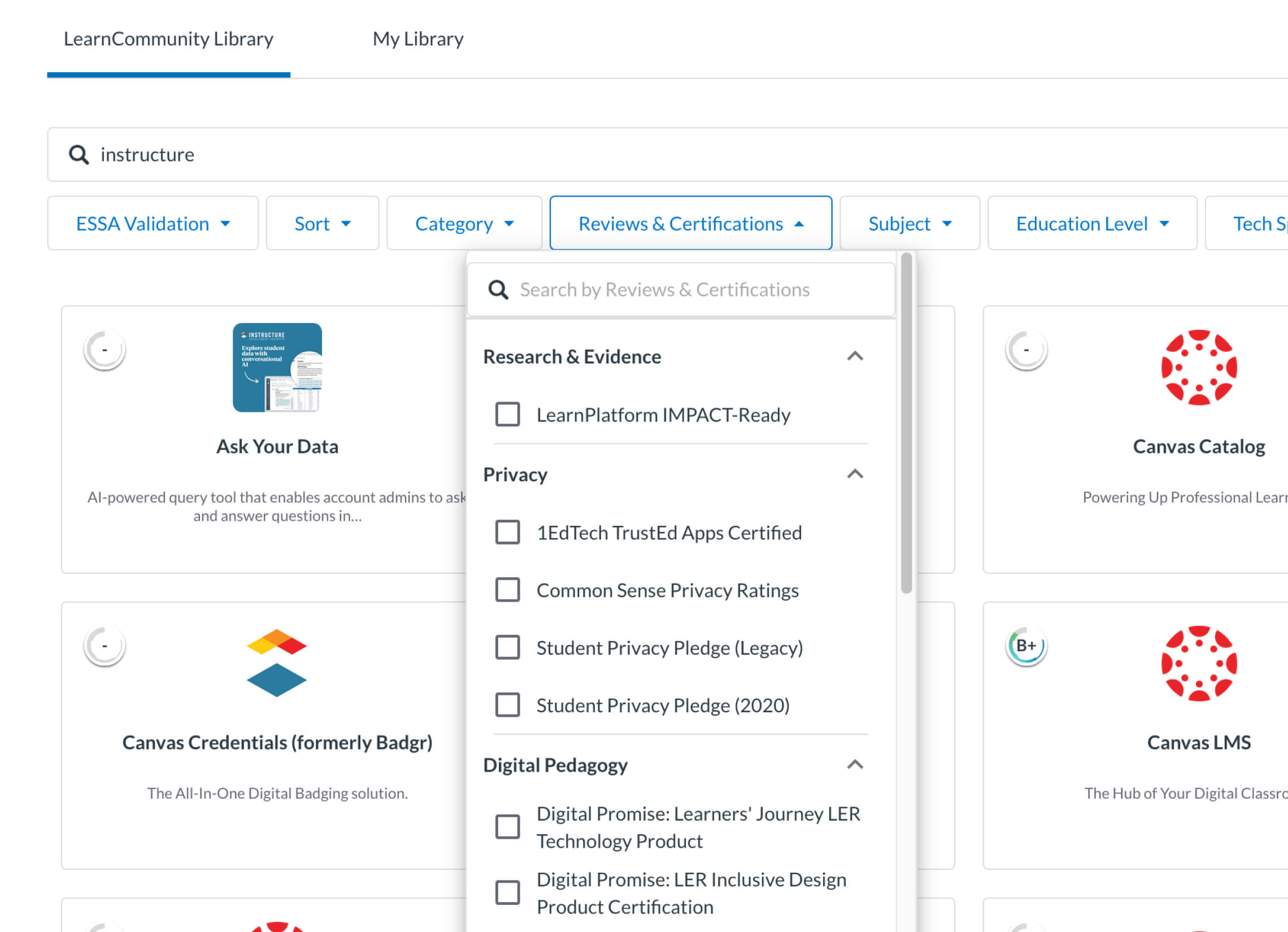Image resolution: width=1288 pixels, height=932 pixels.
Task: Open the Subject filter dropdown
Action: tap(910, 223)
